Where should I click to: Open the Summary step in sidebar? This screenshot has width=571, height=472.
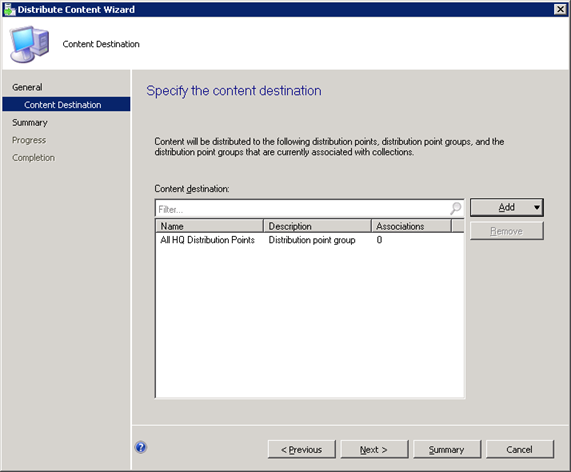pyautogui.click(x=30, y=122)
